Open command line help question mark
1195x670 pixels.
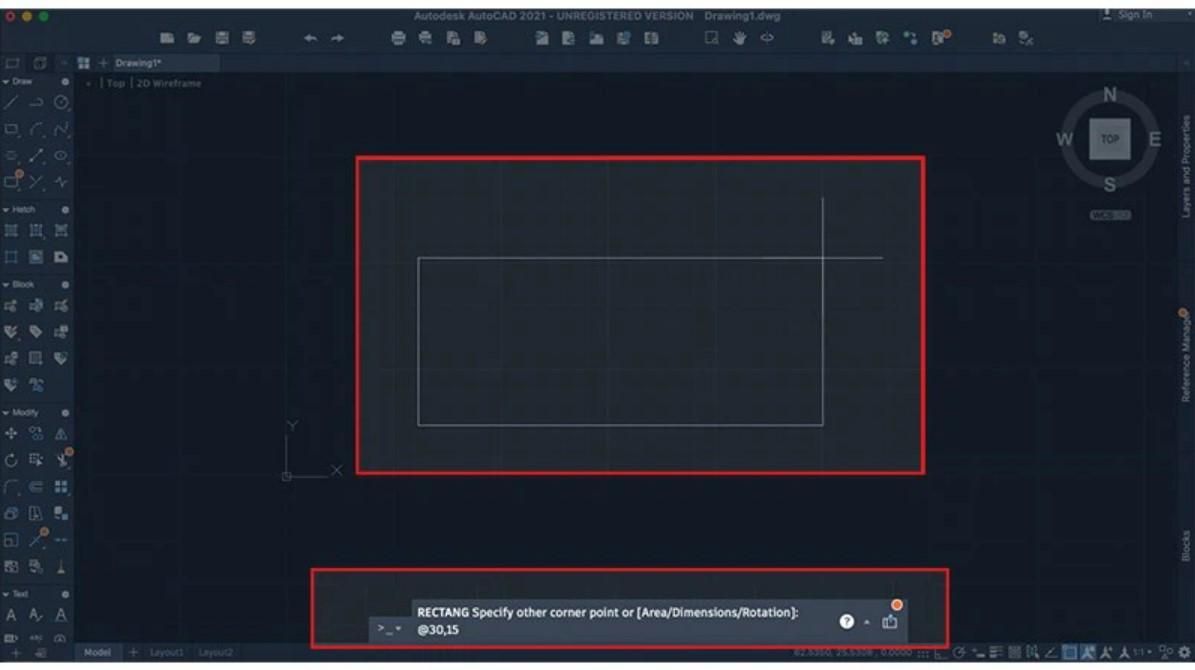pos(846,622)
